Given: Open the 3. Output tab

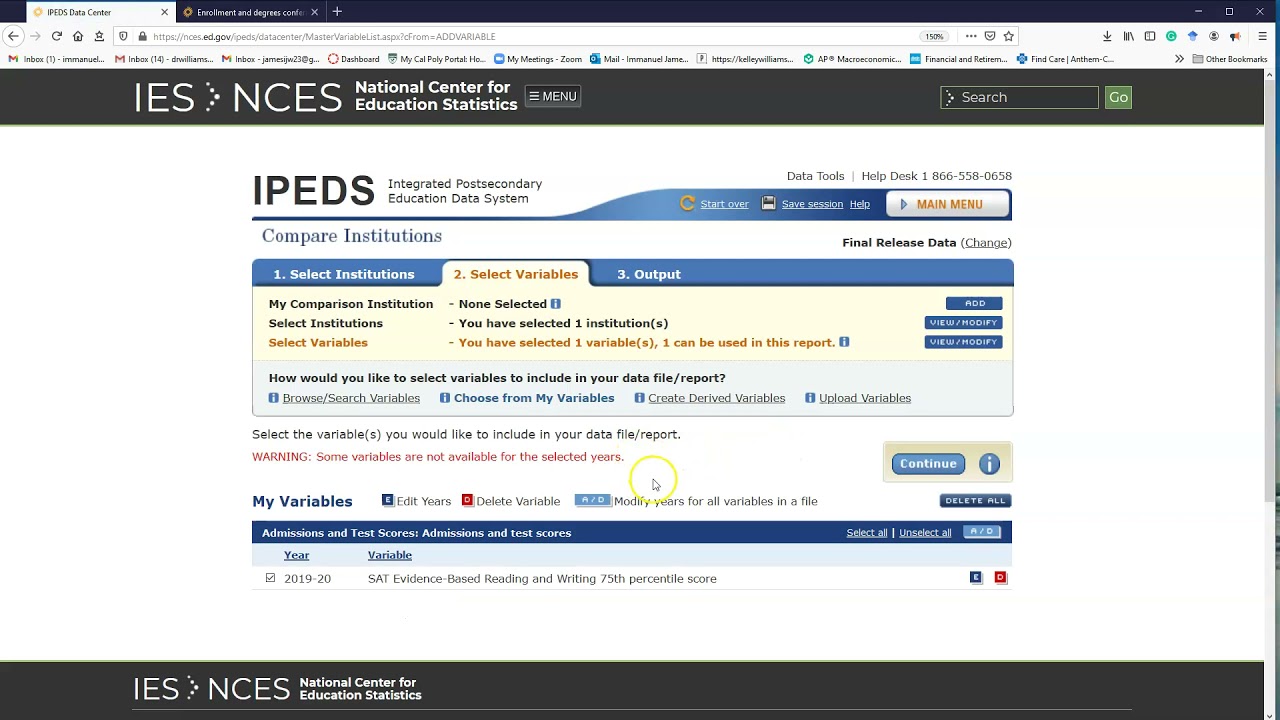Looking at the screenshot, I should pyautogui.click(x=649, y=274).
